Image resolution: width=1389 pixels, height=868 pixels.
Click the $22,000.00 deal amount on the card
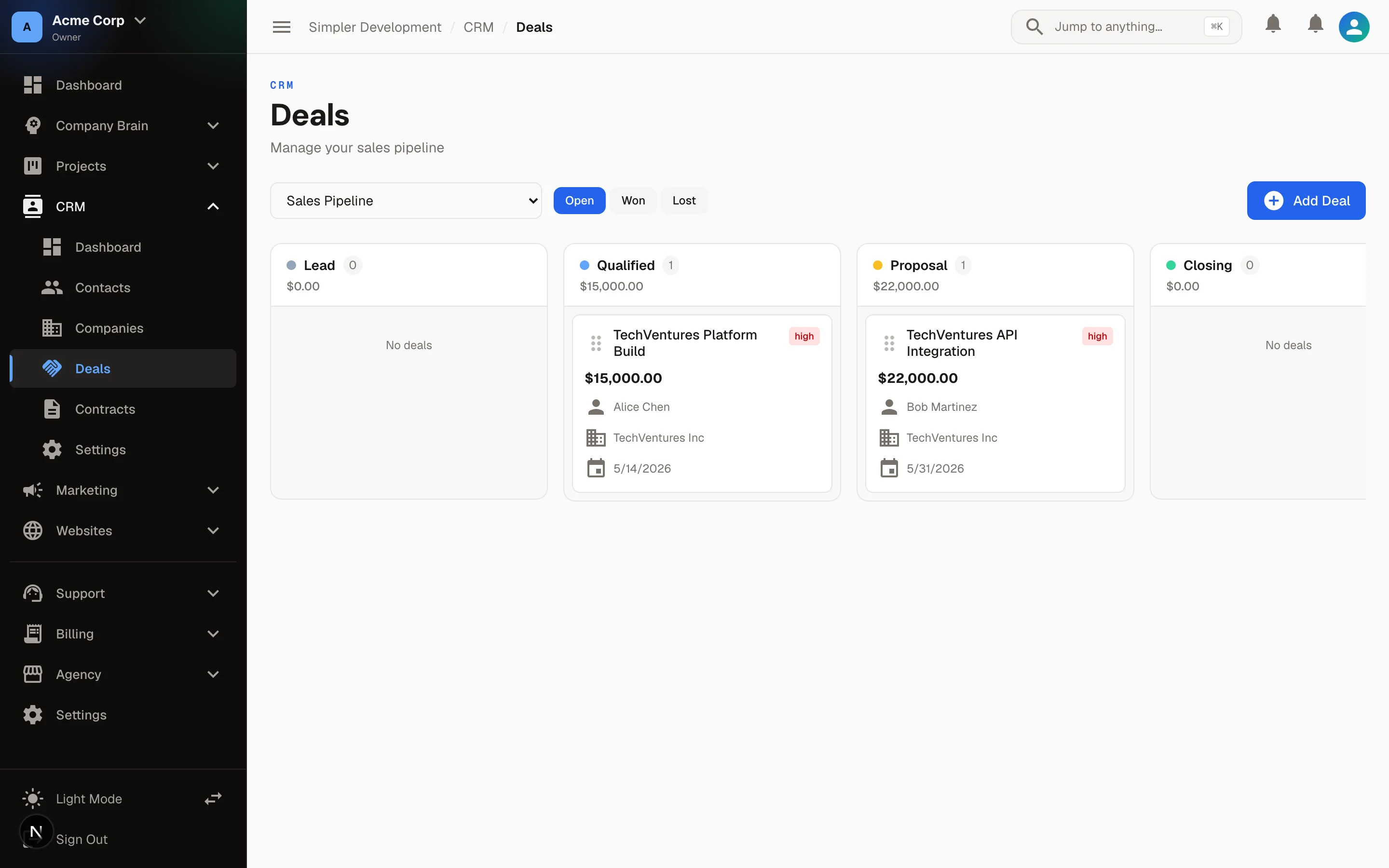click(x=917, y=379)
